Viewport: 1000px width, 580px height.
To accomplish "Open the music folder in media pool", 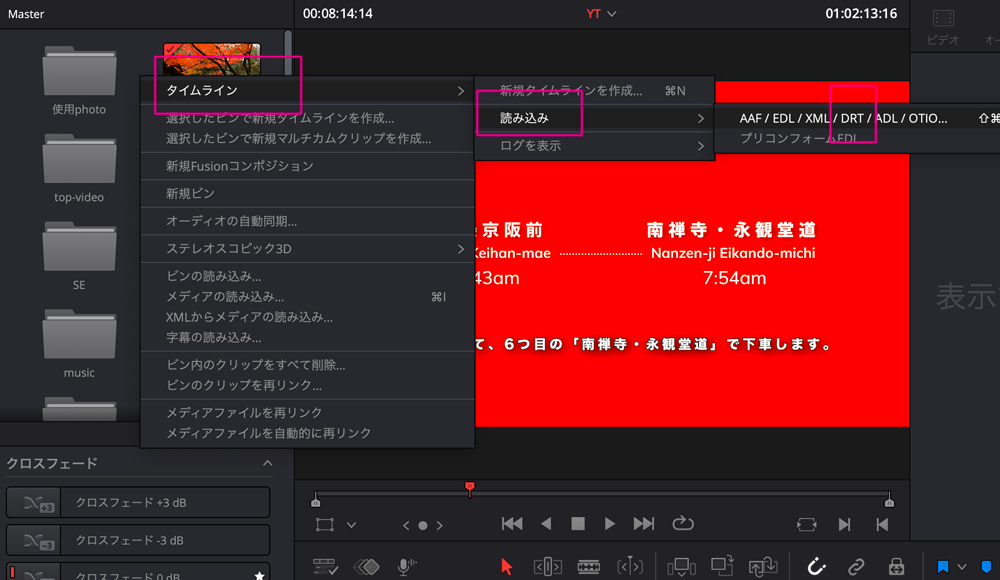I will [x=80, y=340].
